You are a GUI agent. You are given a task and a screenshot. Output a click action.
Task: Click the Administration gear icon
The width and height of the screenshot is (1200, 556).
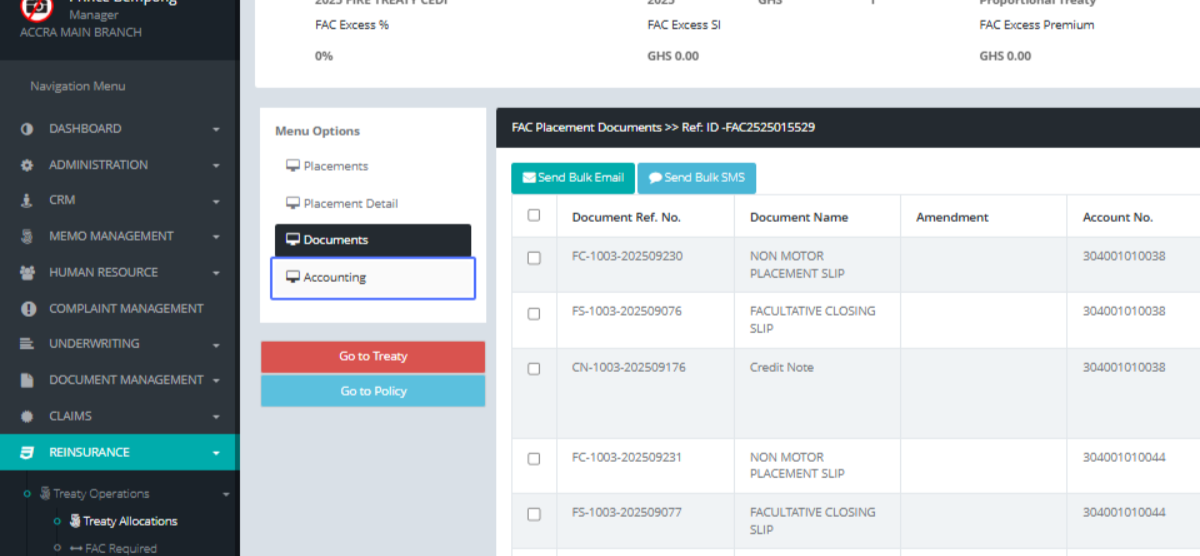click(x=27, y=165)
